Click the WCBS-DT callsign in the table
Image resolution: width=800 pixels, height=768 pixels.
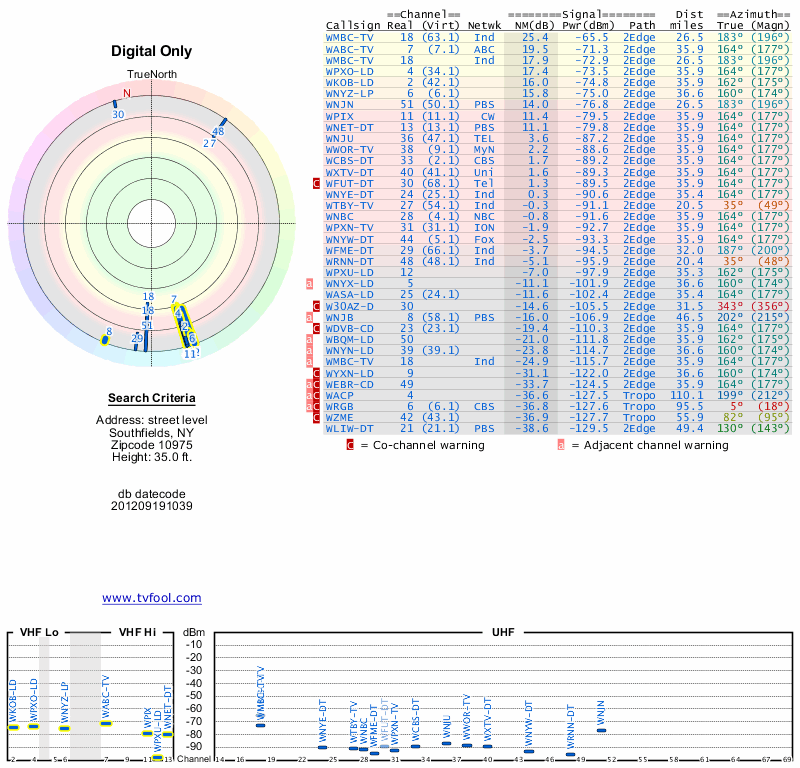(x=349, y=160)
